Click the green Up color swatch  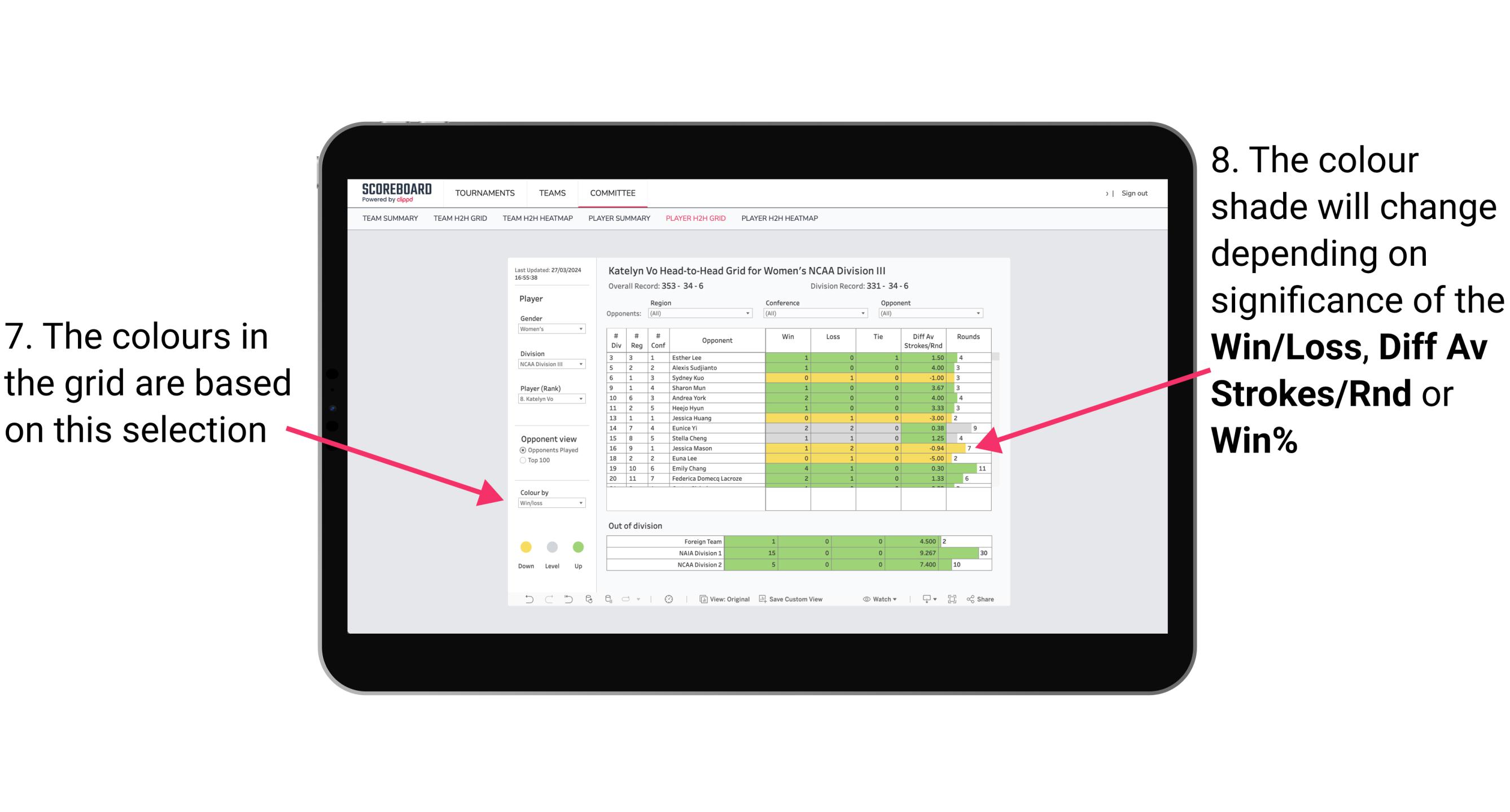[578, 547]
